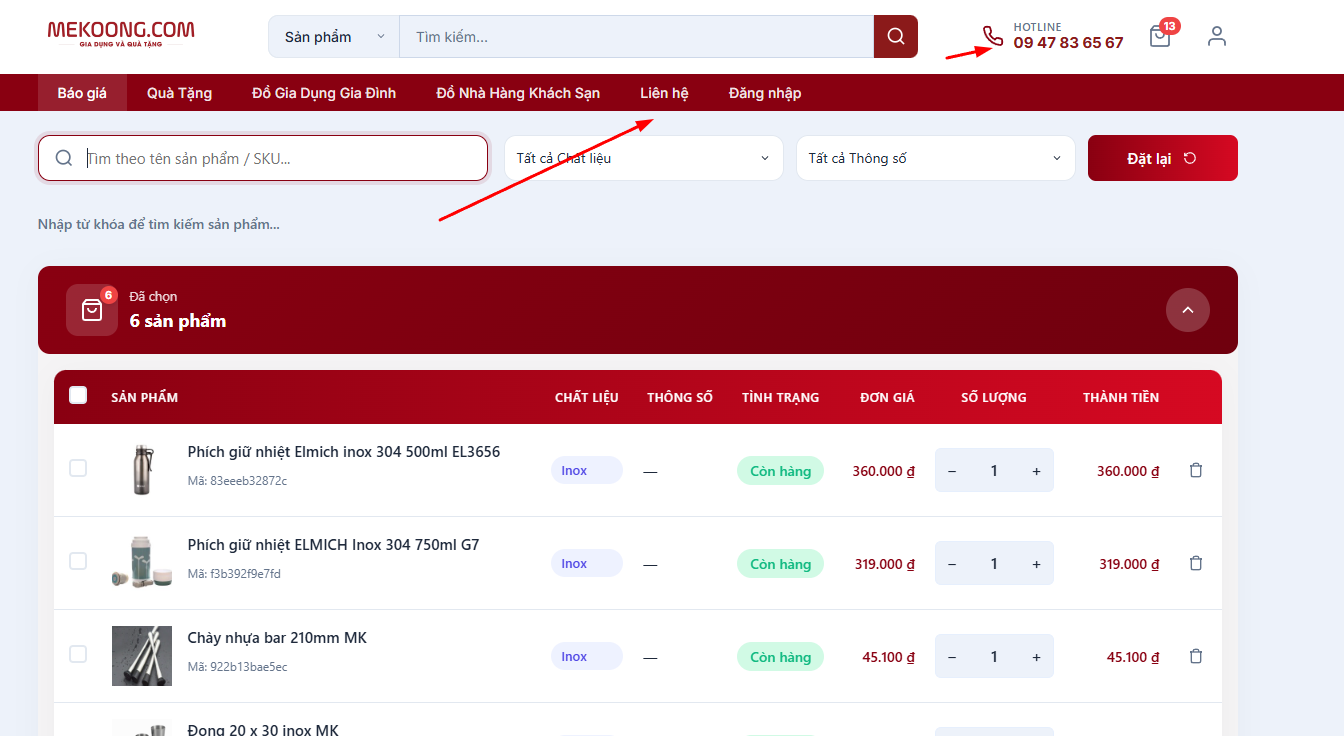Check the box for Elmich 500ml EL3656
This screenshot has height=736, width=1344.
(x=78, y=468)
